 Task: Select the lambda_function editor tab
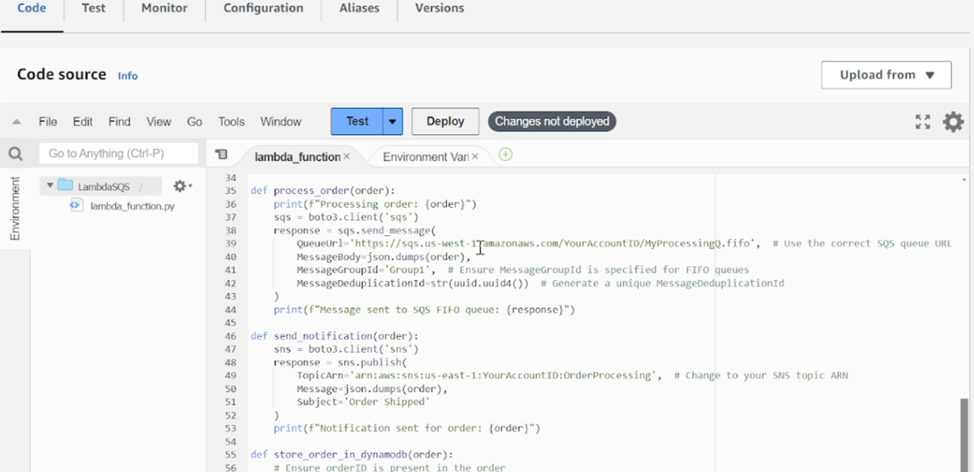point(298,157)
